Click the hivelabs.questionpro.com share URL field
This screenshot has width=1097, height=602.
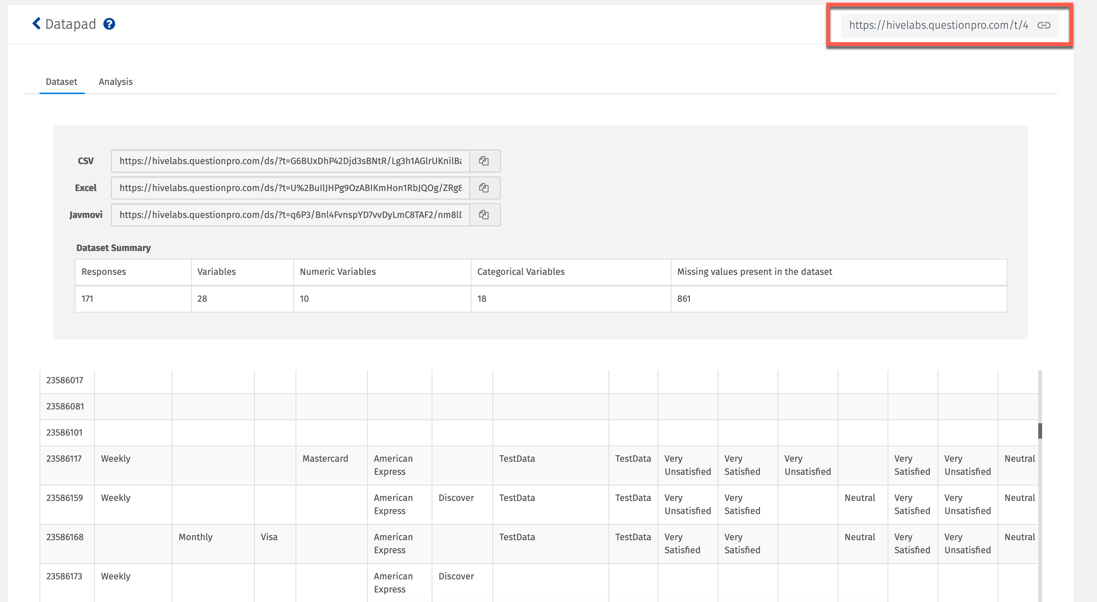pos(937,25)
